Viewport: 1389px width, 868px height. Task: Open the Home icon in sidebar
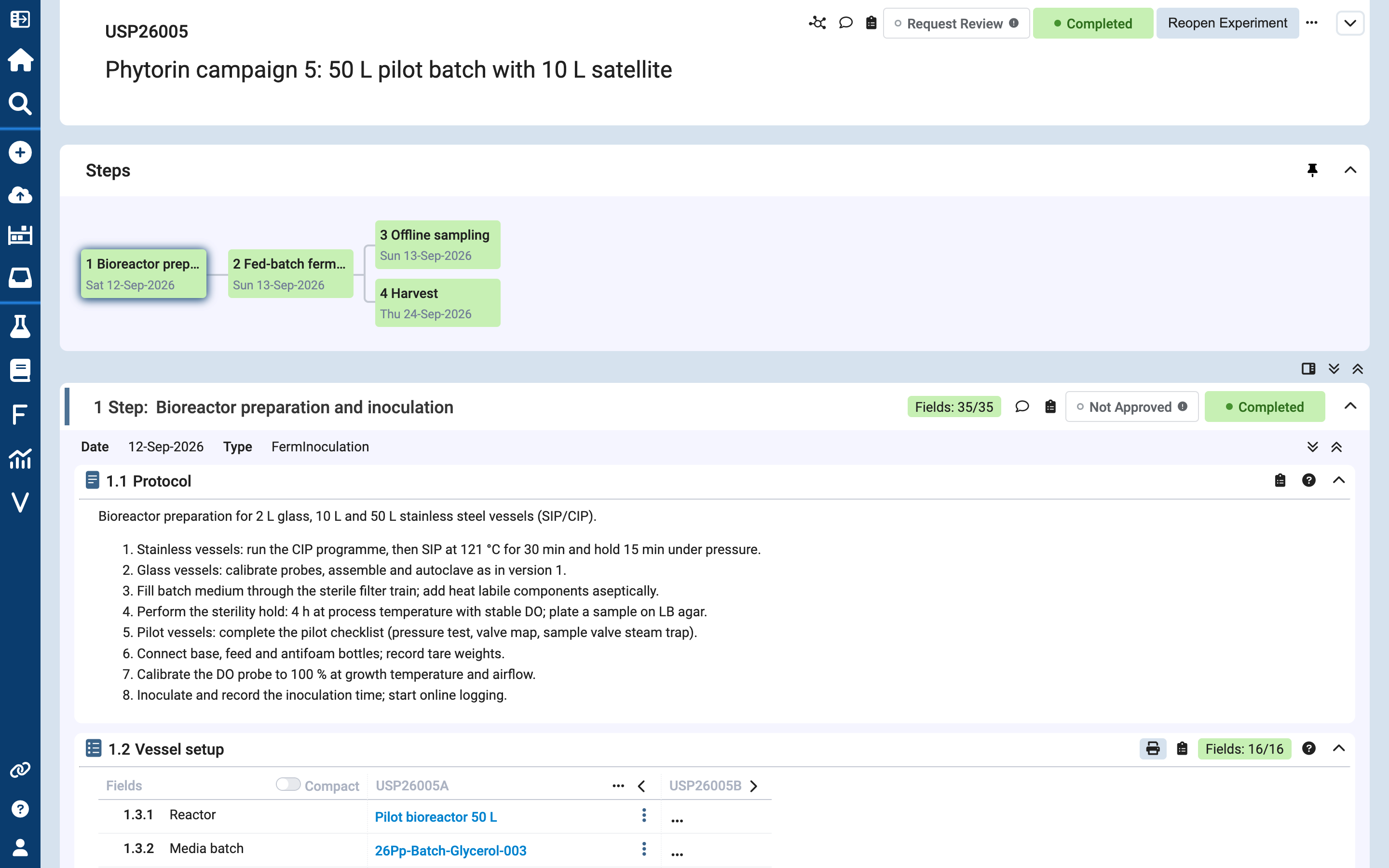(x=20, y=60)
